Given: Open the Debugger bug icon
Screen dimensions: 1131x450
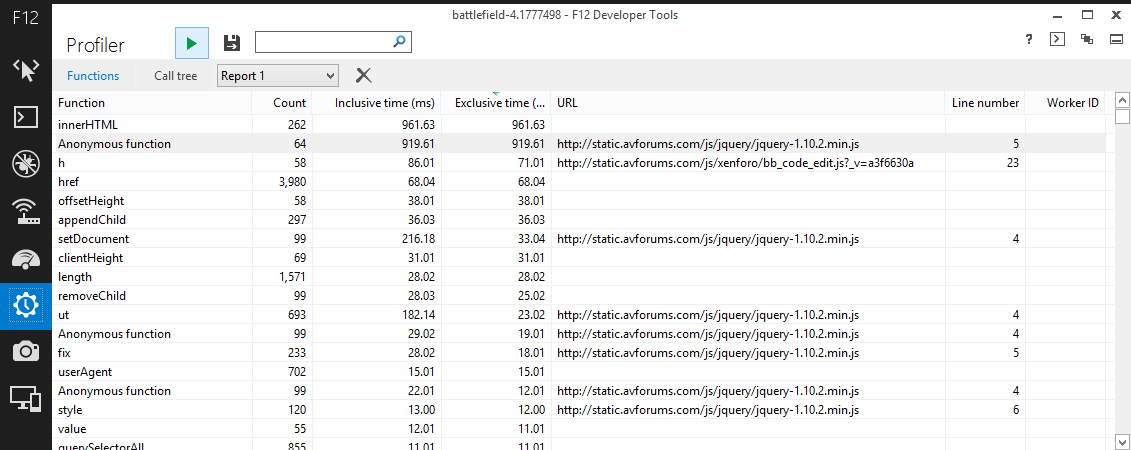Looking at the screenshot, I should click(x=24, y=164).
